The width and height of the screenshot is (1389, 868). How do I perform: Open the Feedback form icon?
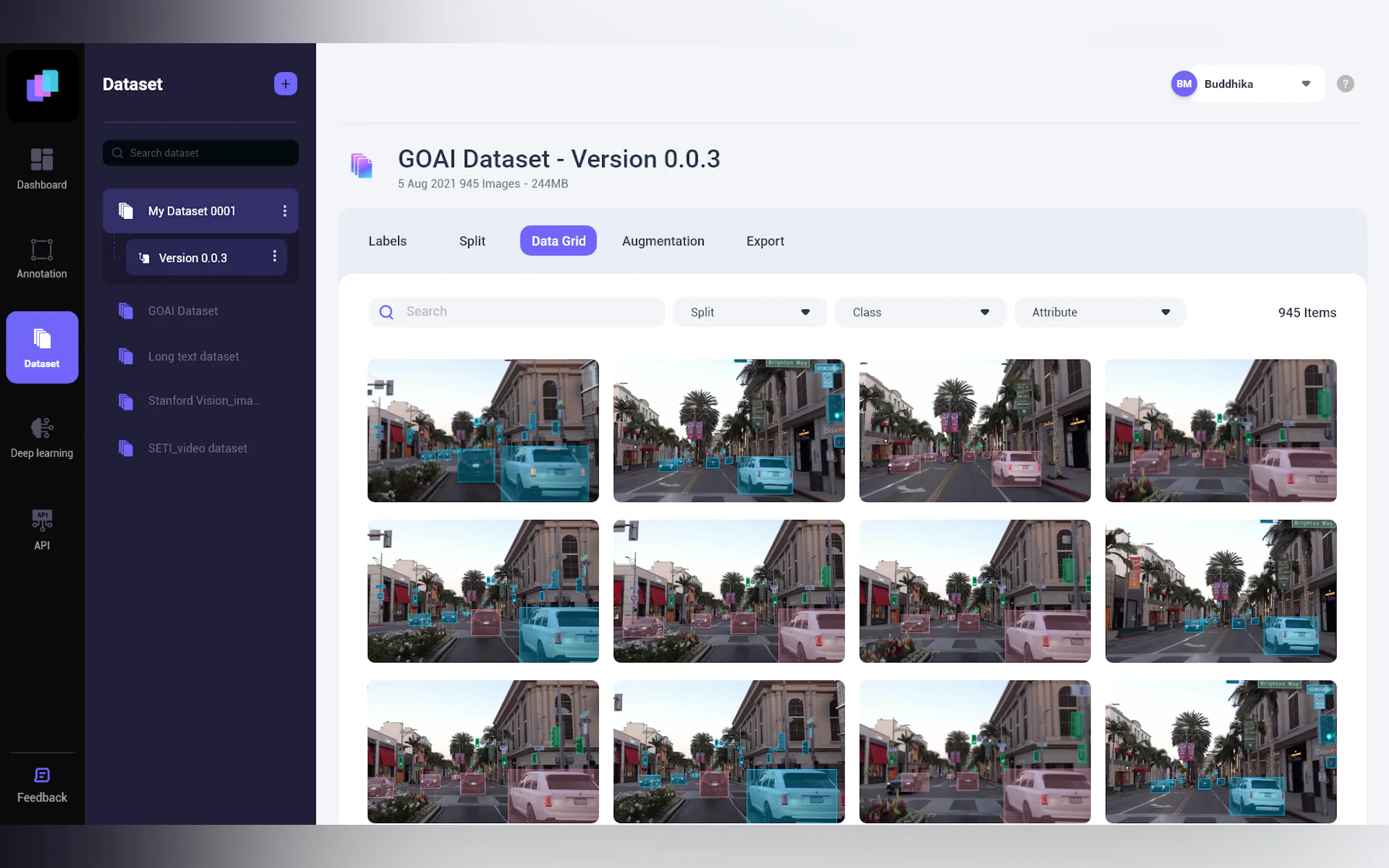(x=42, y=785)
